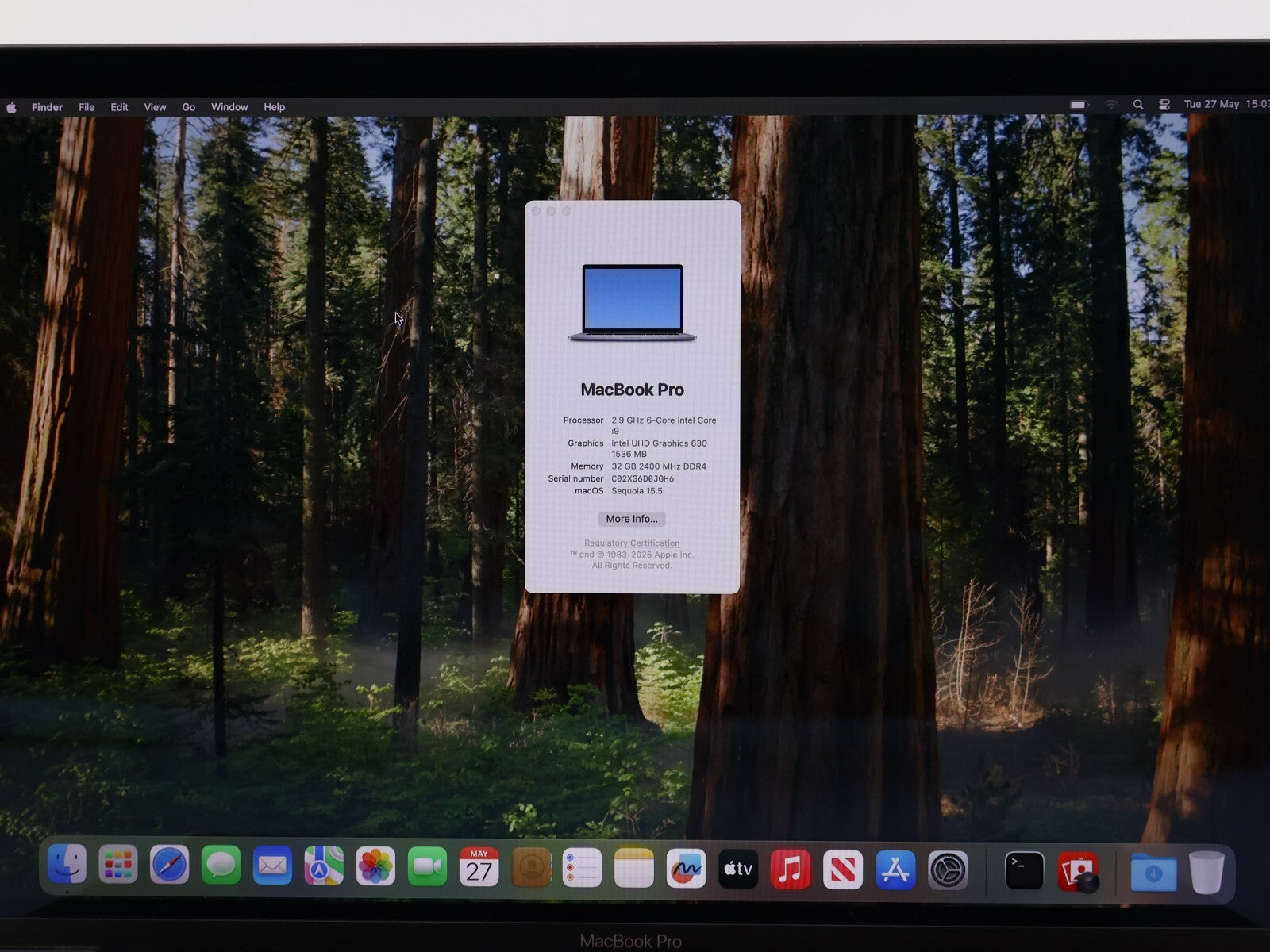Screen dimensions: 1270x952
Task: Click Intel UHD Graphics 630 text
Action: tap(659, 443)
